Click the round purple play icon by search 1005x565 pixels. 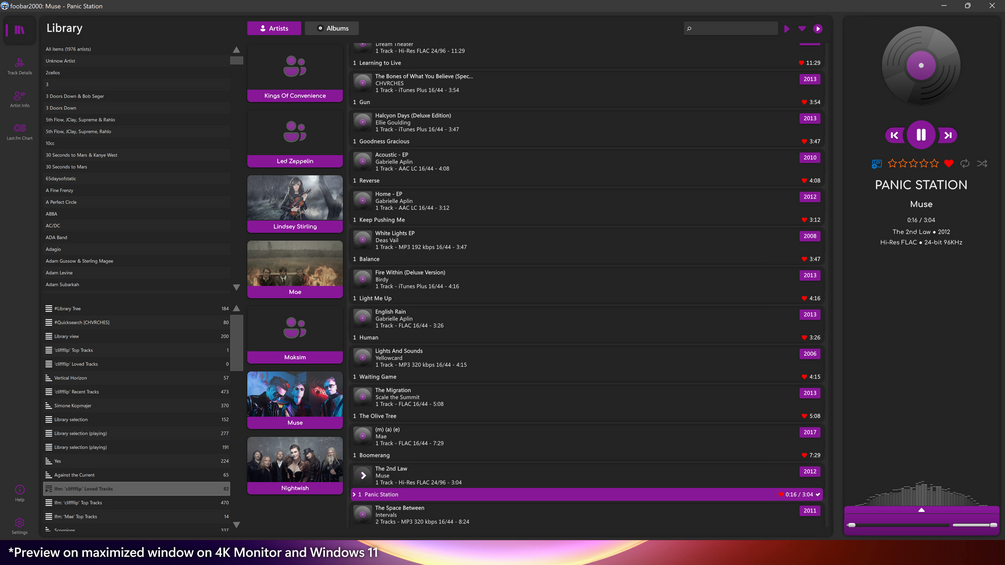(818, 29)
